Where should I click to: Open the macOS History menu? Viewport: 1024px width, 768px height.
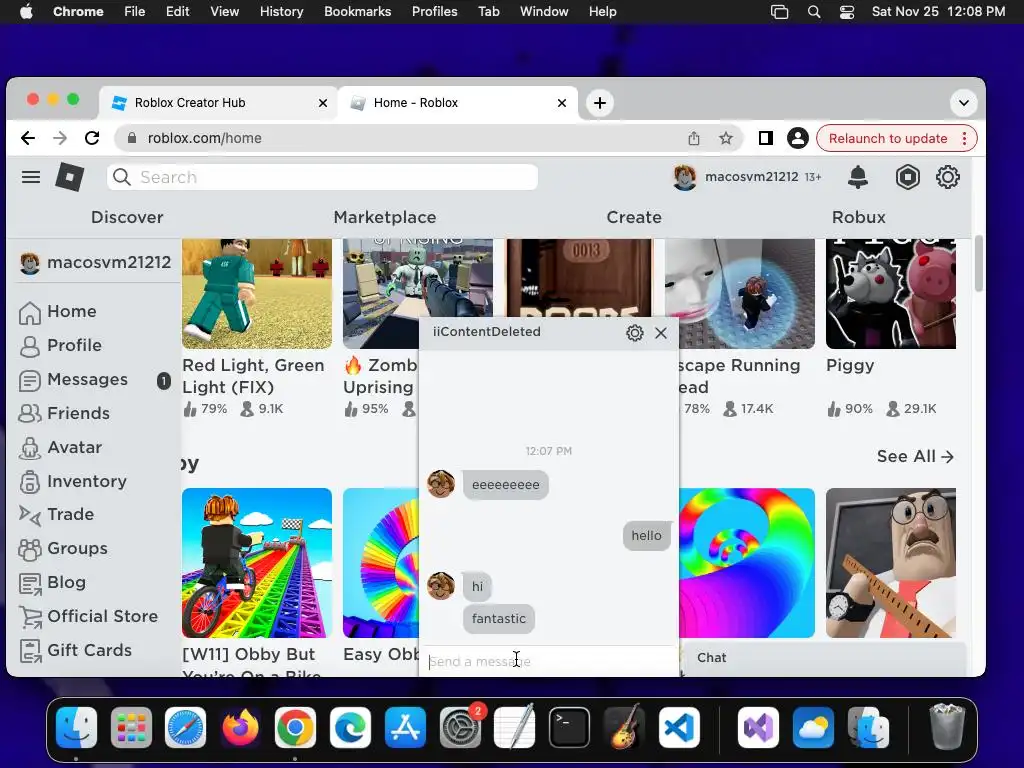point(281,12)
